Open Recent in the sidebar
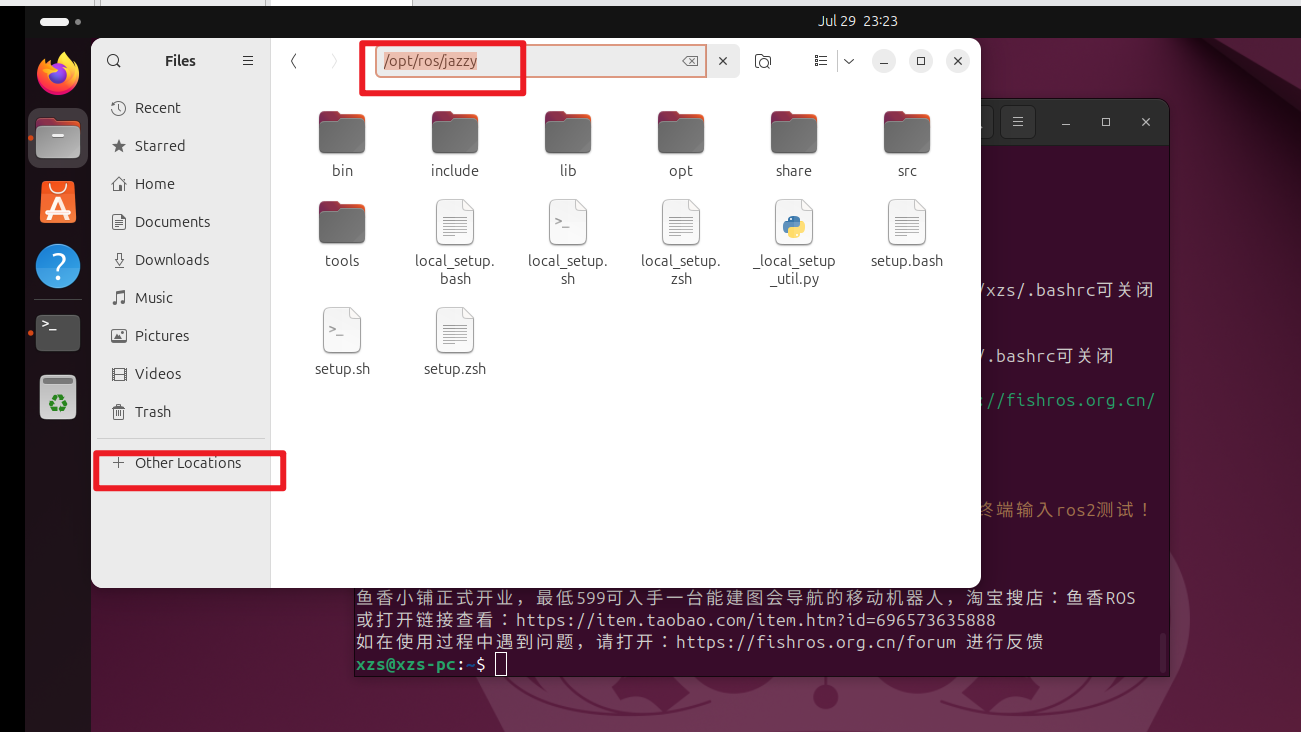This screenshot has width=1301, height=732. point(180,108)
